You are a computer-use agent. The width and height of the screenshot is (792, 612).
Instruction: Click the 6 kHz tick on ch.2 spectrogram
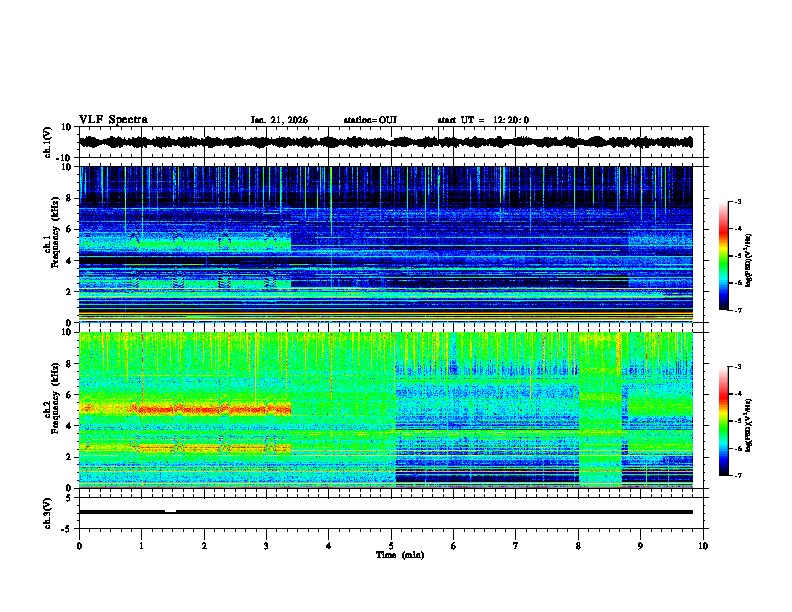tap(70, 395)
